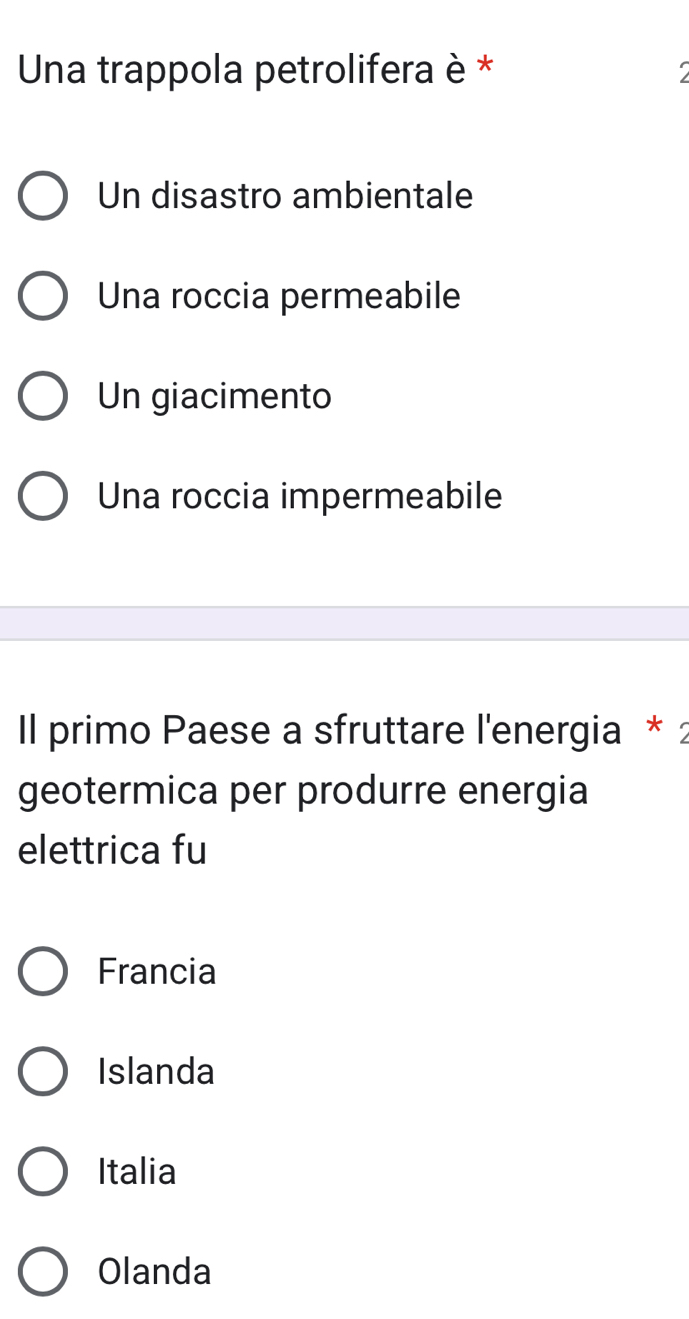
Task: Select the "Olanda" radio button
Action: pyautogui.click(x=43, y=1272)
